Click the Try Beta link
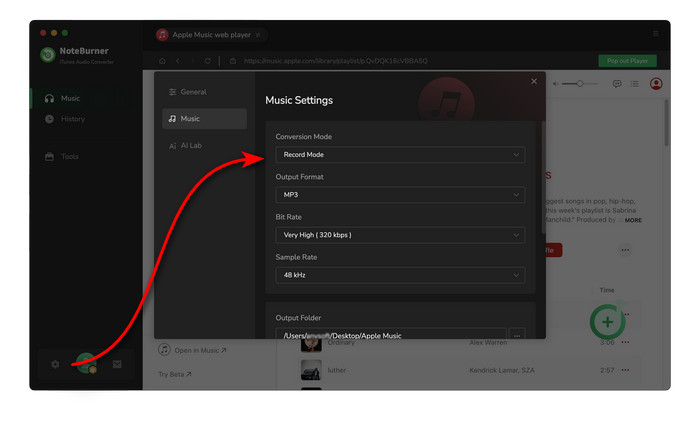 coord(175,374)
